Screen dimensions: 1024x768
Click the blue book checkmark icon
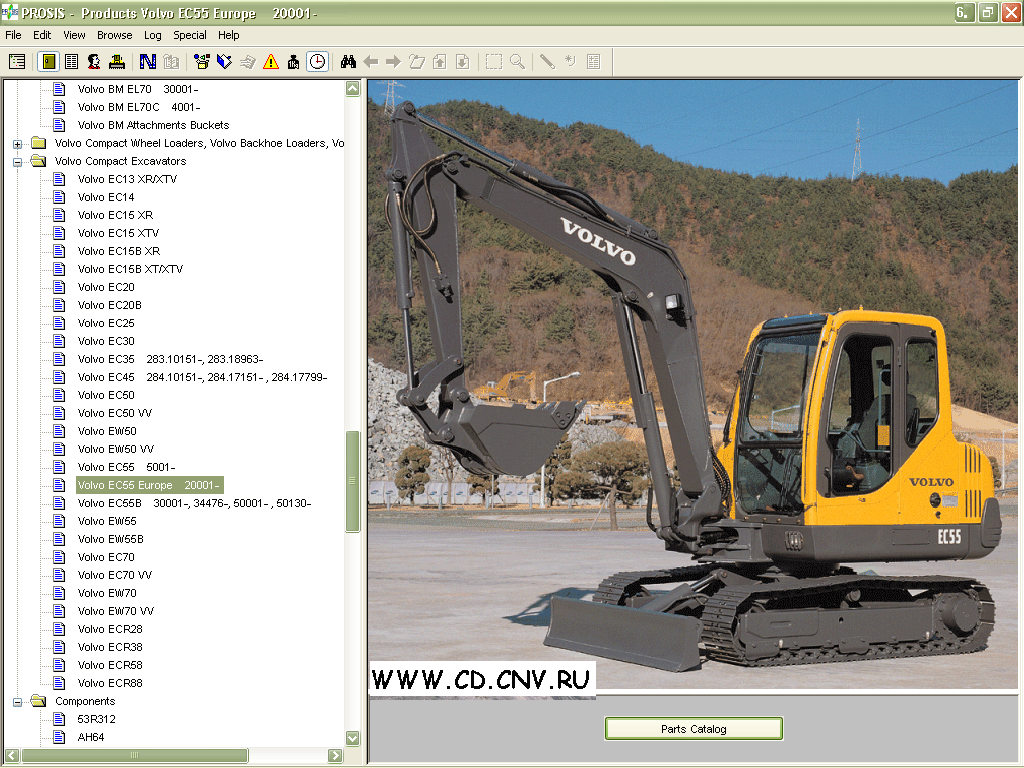point(225,62)
